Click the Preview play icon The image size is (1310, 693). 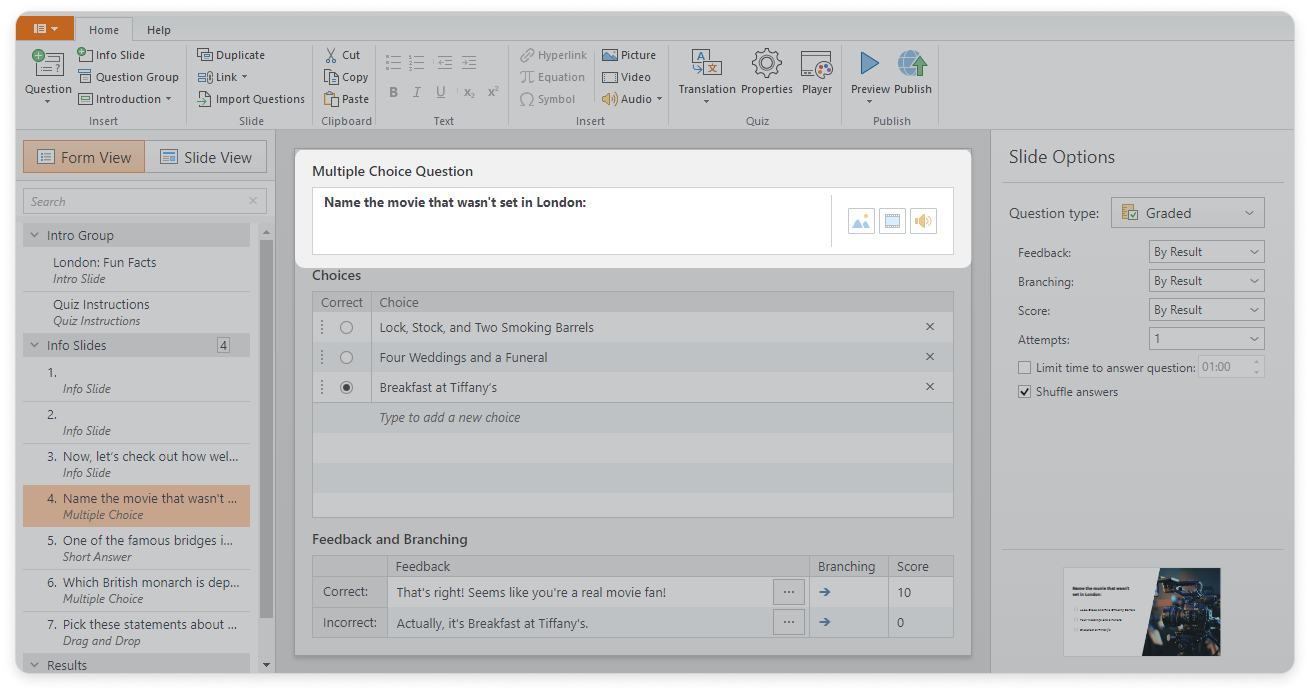coord(869,65)
